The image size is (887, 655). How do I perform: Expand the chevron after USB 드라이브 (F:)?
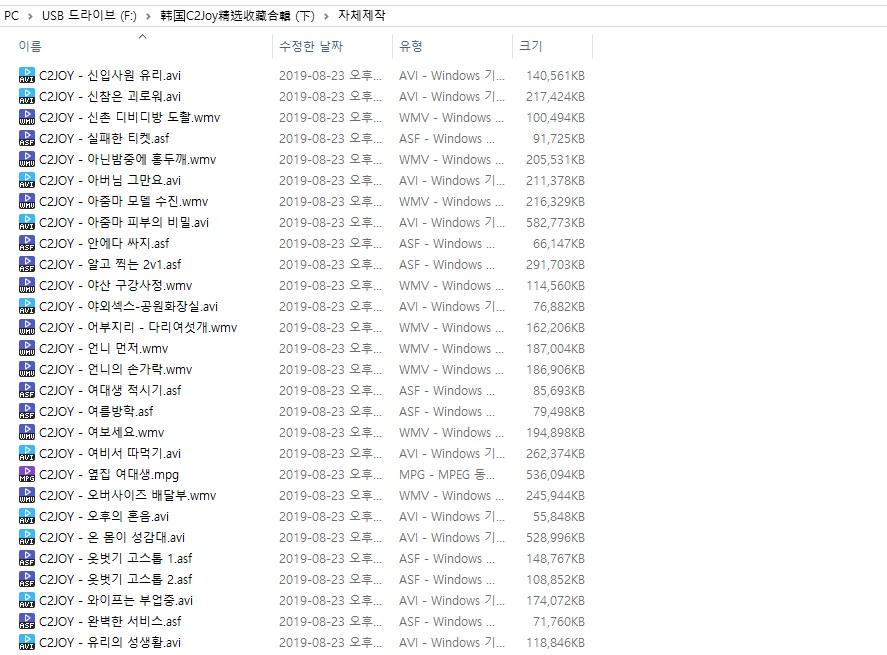pyautogui.click(x=148, y=16)
